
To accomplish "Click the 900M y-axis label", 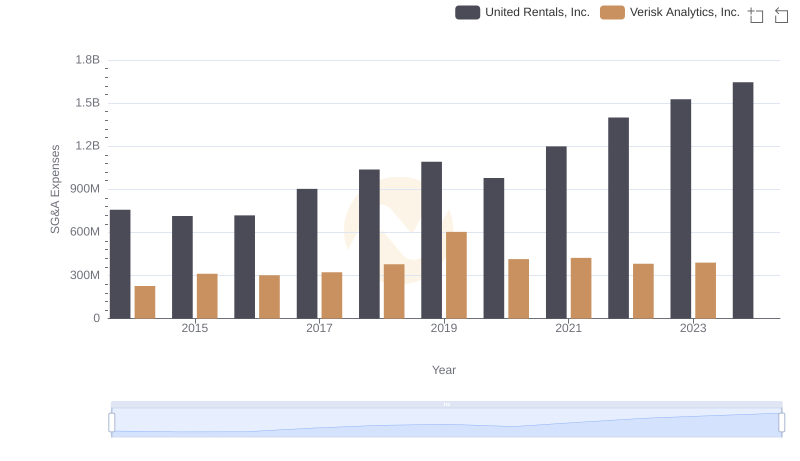I will pyautogui.click(x=85, y=189).
